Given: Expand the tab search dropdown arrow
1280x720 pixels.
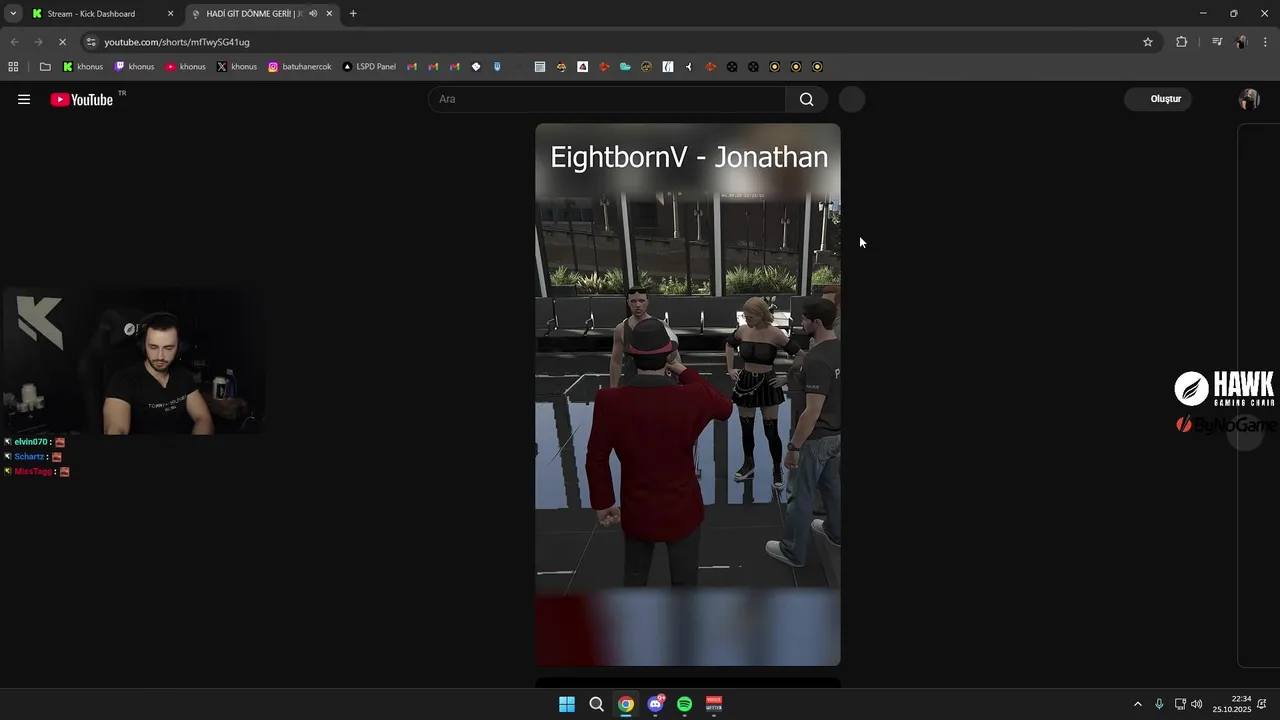Looking at the screenshot, I should [13, 14].
